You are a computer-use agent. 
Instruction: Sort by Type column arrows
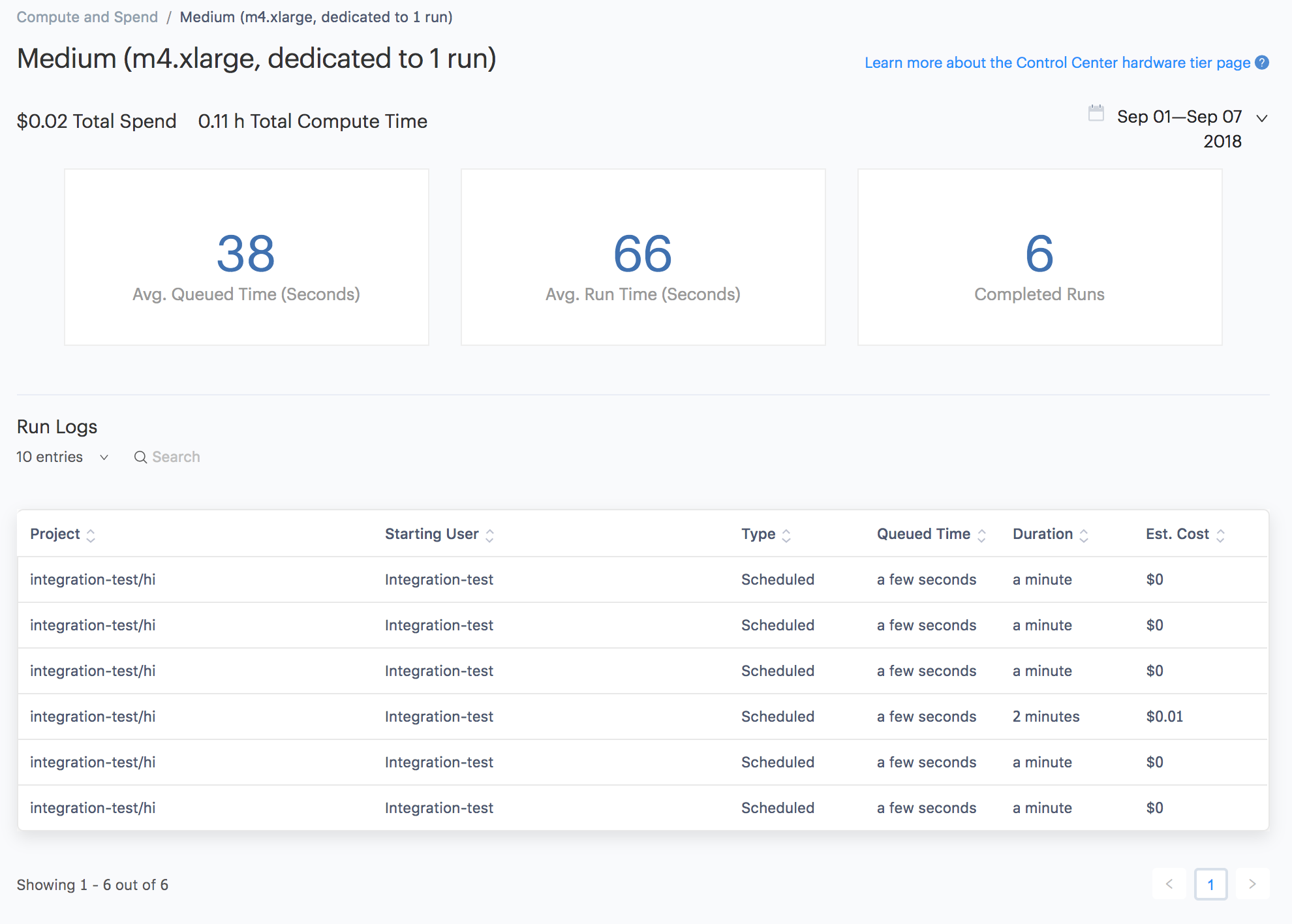coord(786,535)
